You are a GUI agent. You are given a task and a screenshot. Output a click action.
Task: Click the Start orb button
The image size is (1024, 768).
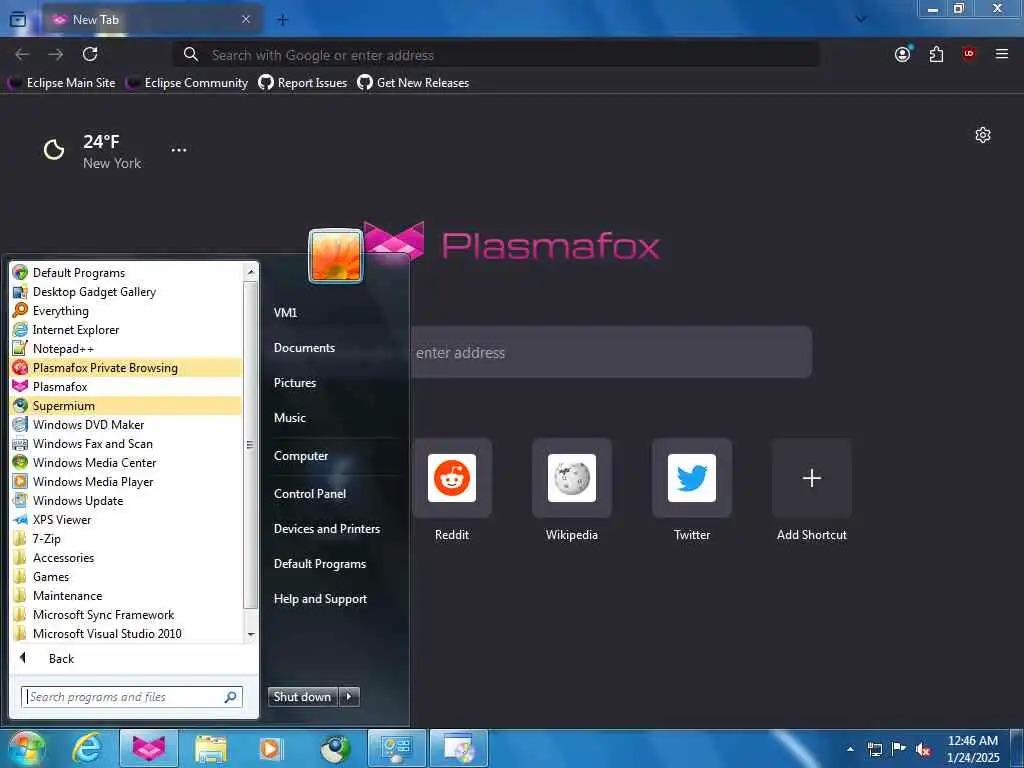pyautogui.click(x=26, y=748)
